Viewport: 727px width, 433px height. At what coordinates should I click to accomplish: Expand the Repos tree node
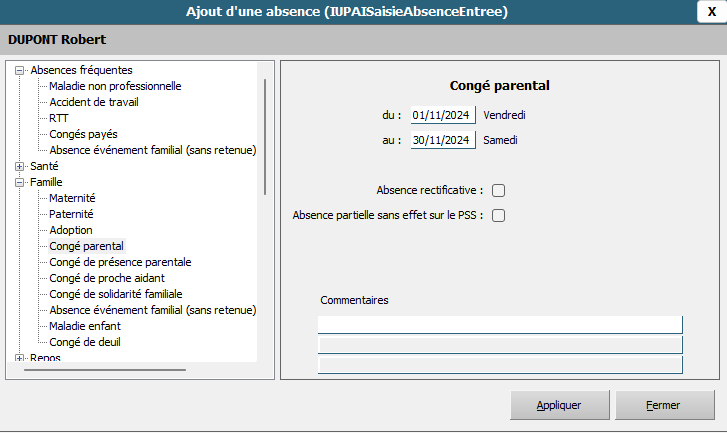pos(20,358)
